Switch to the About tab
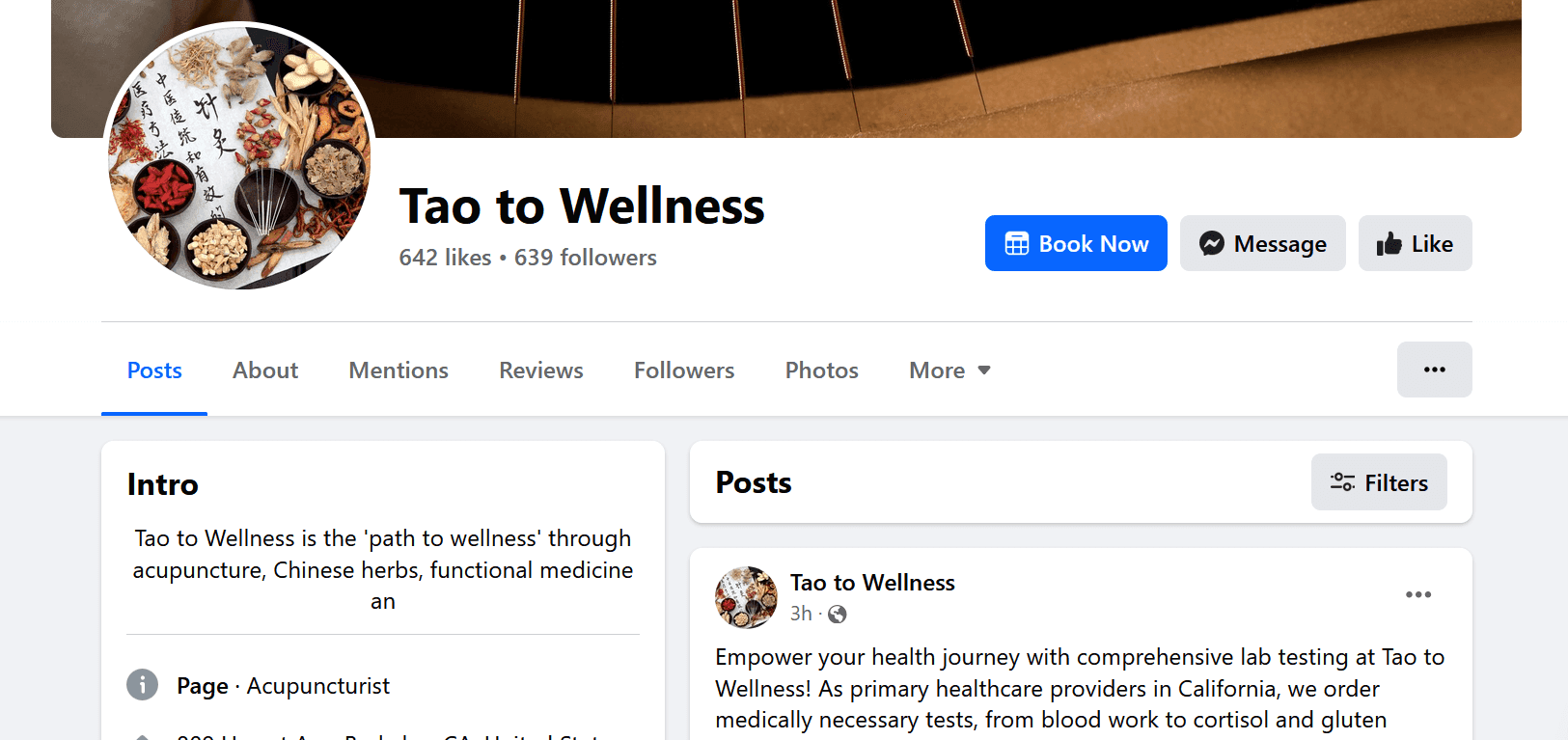The height and width of the screenshot is (740, 1568). tap(265, 370)
